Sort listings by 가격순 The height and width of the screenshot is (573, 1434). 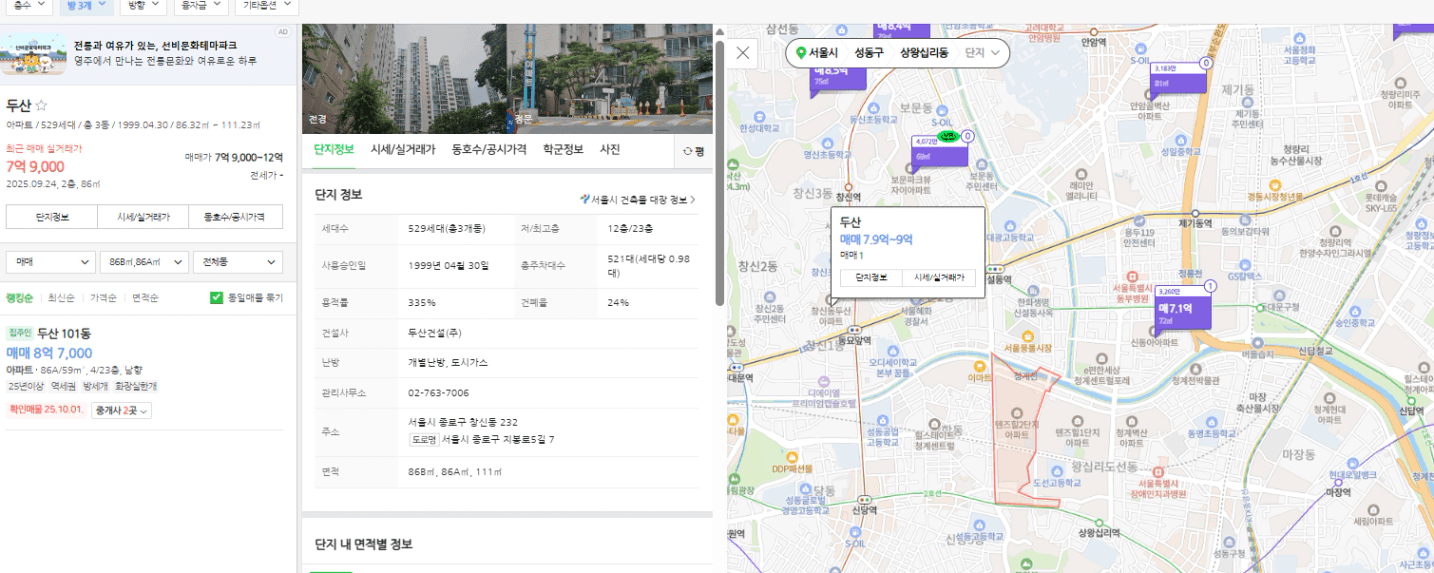click(104, 297)
